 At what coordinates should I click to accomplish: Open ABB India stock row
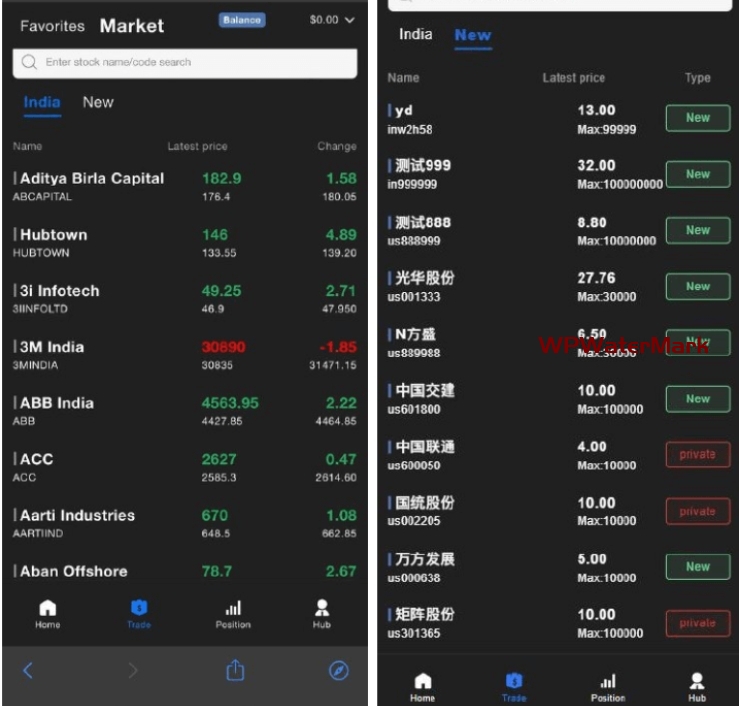(x=185, y=411)
